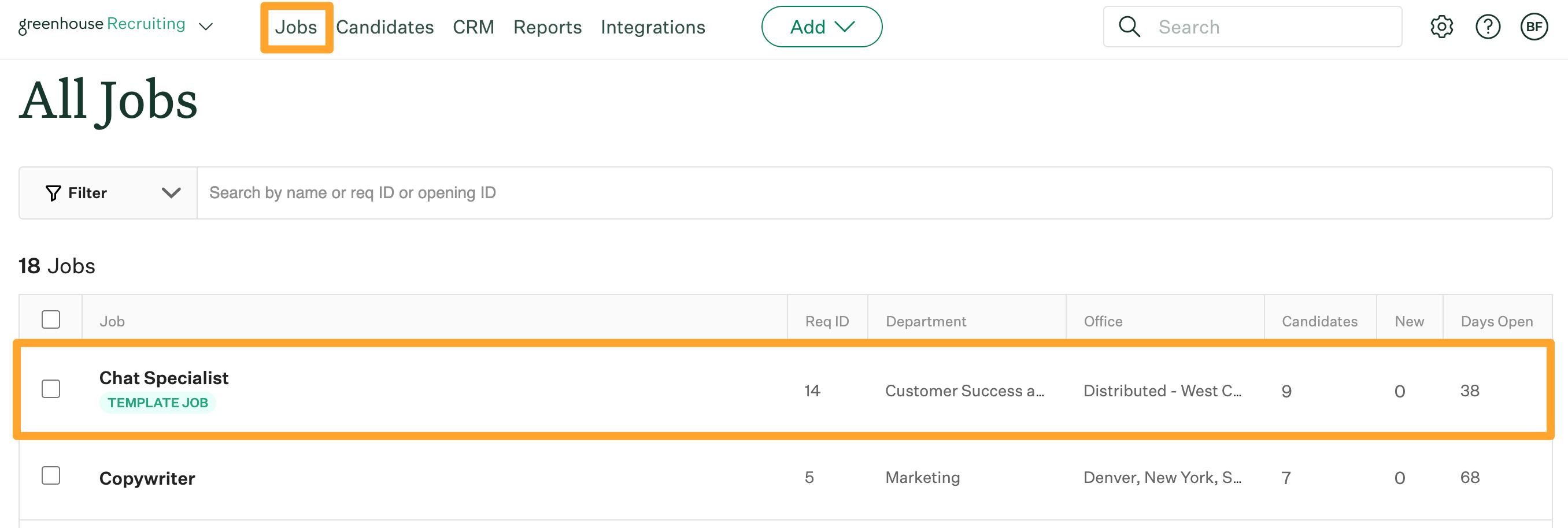Toggle the select-all checkbox in the table header
Viewport: 1568px width, 528px height.
pyautogui.click(x=51, y=318)
